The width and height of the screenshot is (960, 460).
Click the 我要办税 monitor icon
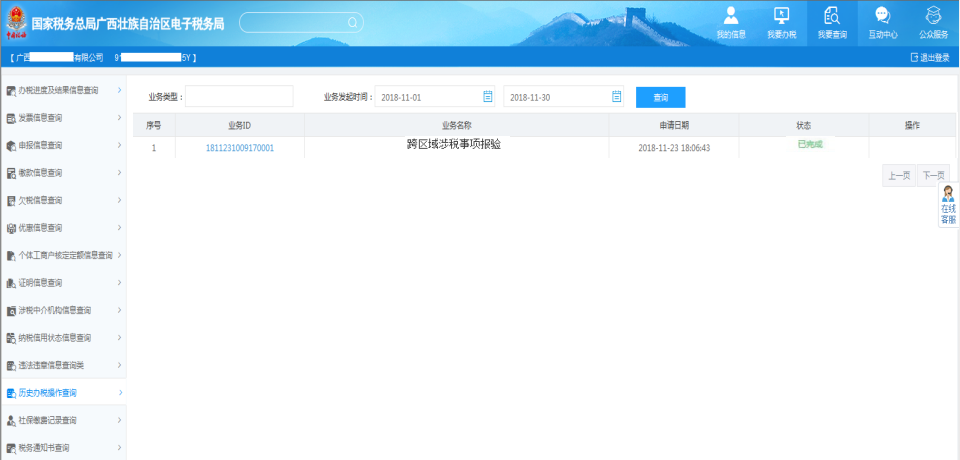pos(781,15)
